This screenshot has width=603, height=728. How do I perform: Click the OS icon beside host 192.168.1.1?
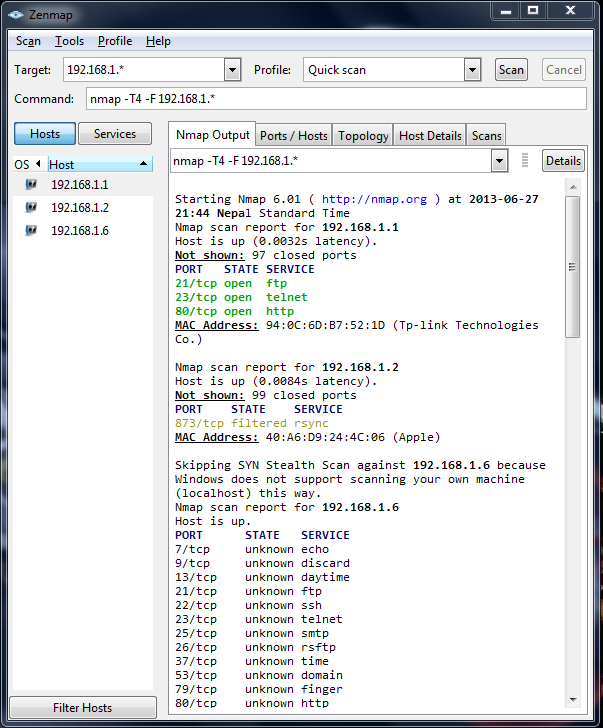[x=31, y=184]
